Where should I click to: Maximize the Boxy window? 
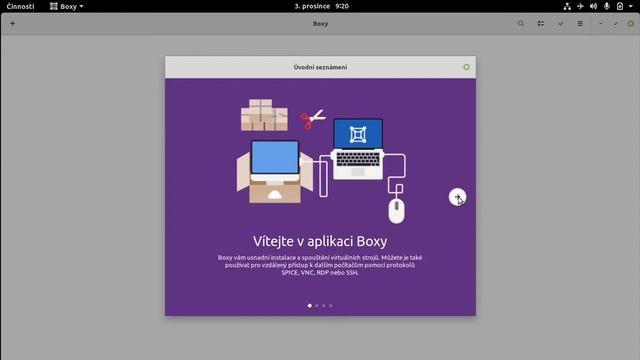616,24
